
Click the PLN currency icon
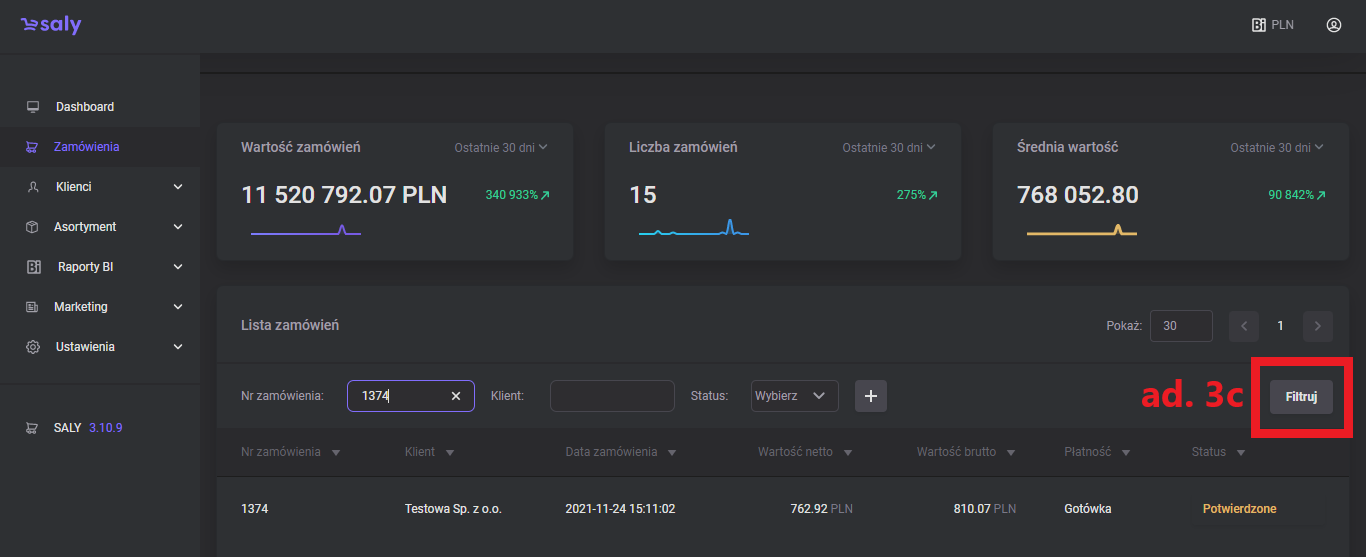(1259, 25)
